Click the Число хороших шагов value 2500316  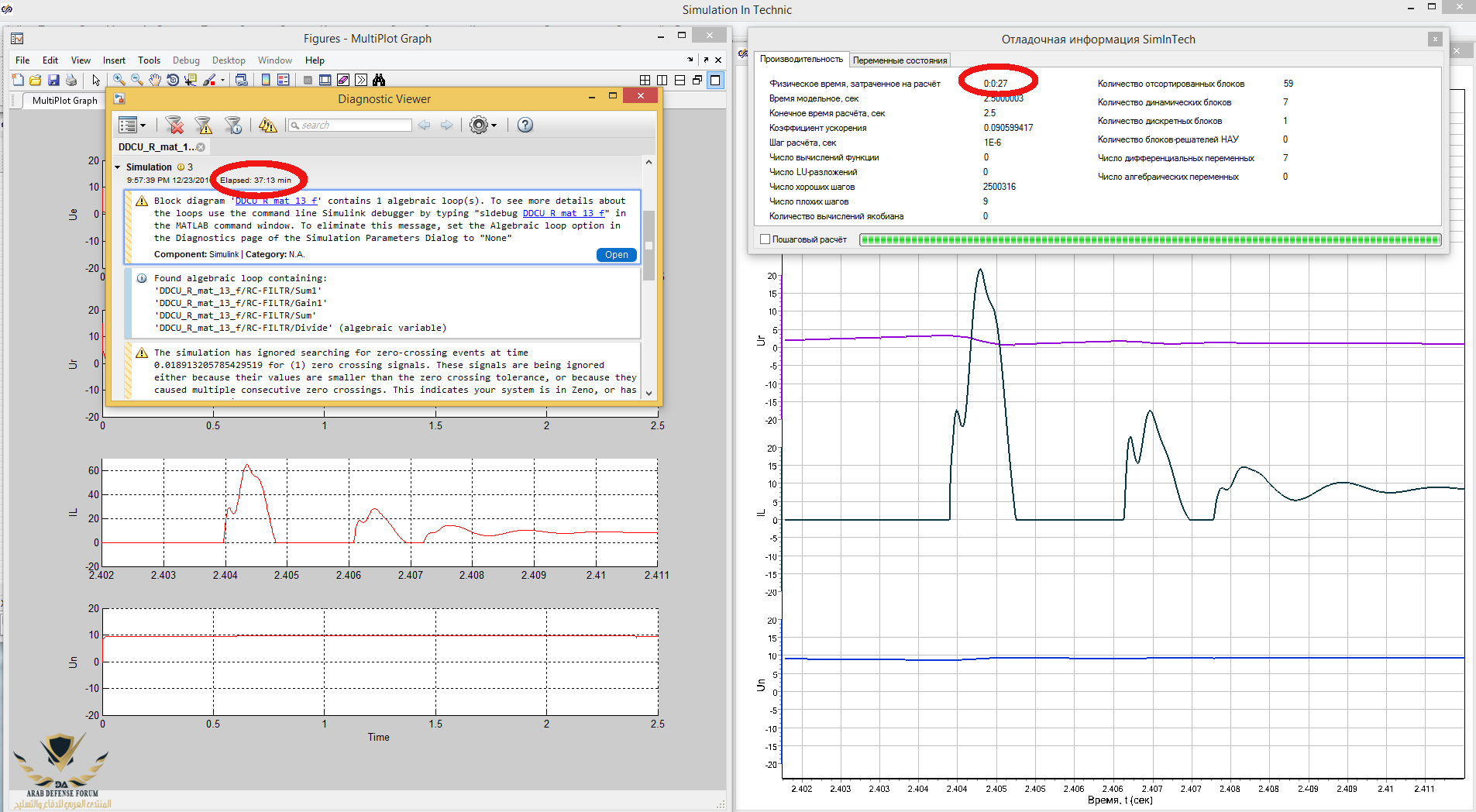point(999,187)
